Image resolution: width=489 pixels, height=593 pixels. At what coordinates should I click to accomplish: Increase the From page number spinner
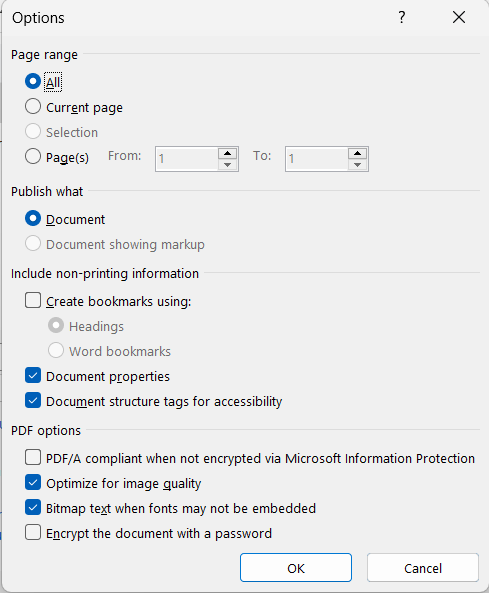pos(228,154)
